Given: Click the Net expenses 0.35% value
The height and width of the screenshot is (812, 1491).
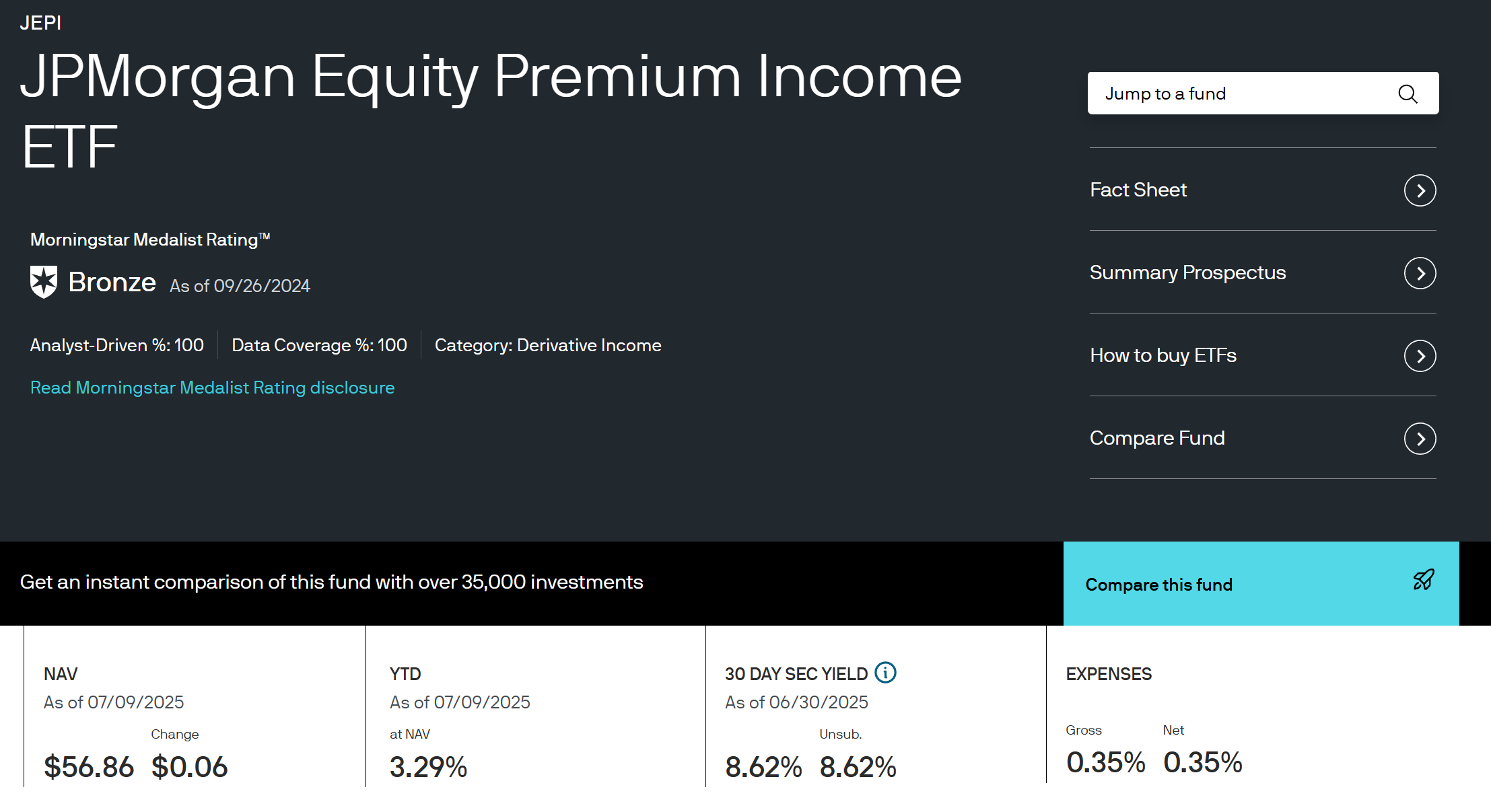Looking at the screenshot, I should pos(1202,762).
